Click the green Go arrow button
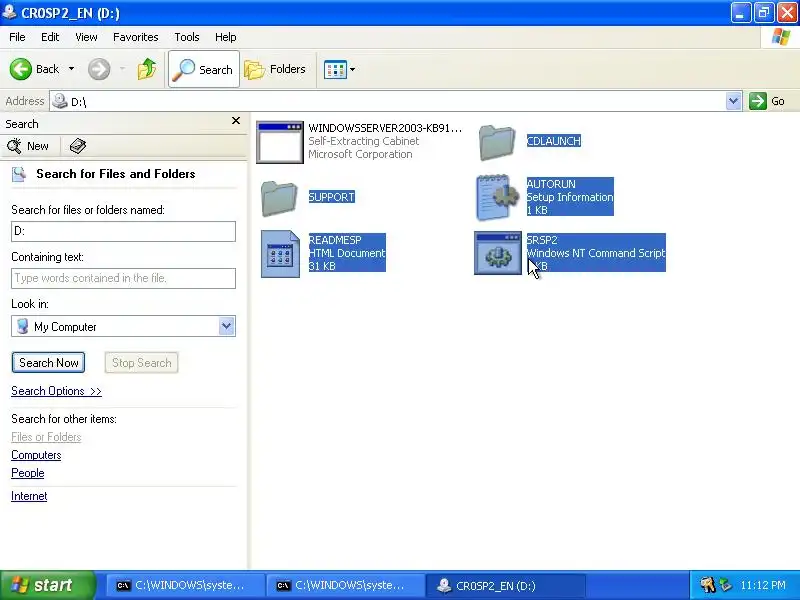Screen dimensions: 800x600 [758, 101]
